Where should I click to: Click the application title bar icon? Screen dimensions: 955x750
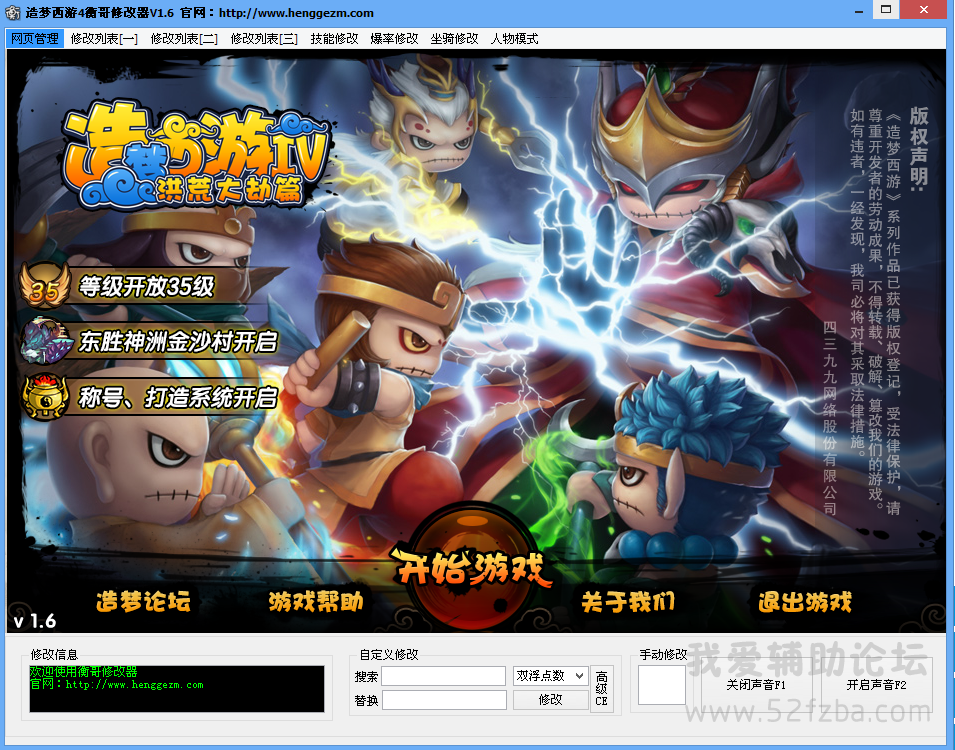coord(12,12)
